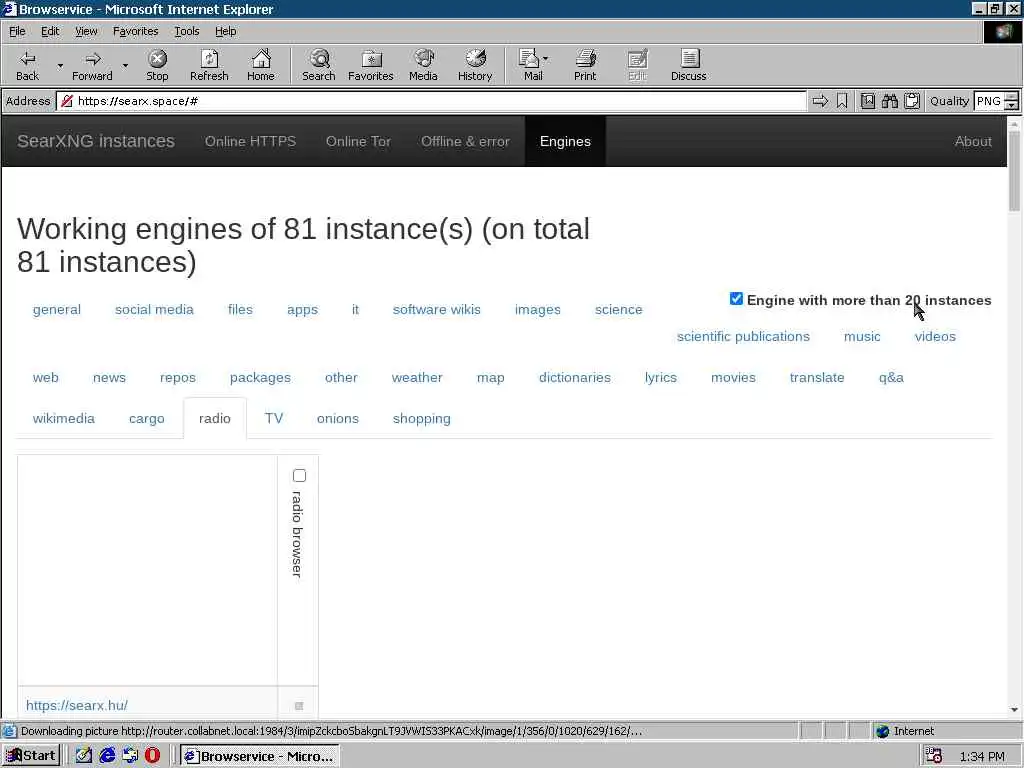Open the Search toolbar pane
This screenshot has width=1024, height=768.
[x=319, y=65]
